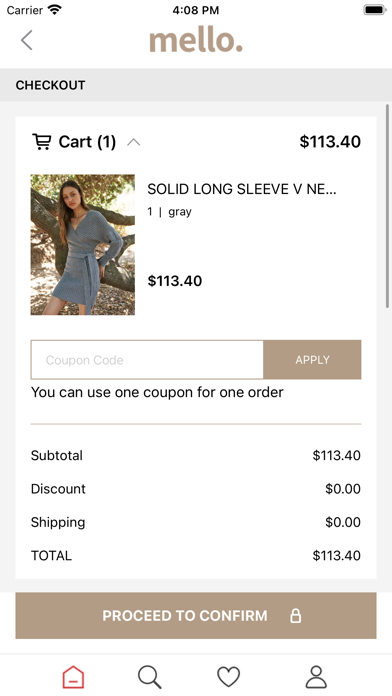Collapse the Cart section chevron
This screenshot has width=392, height=696.
[x=134, y=142]
